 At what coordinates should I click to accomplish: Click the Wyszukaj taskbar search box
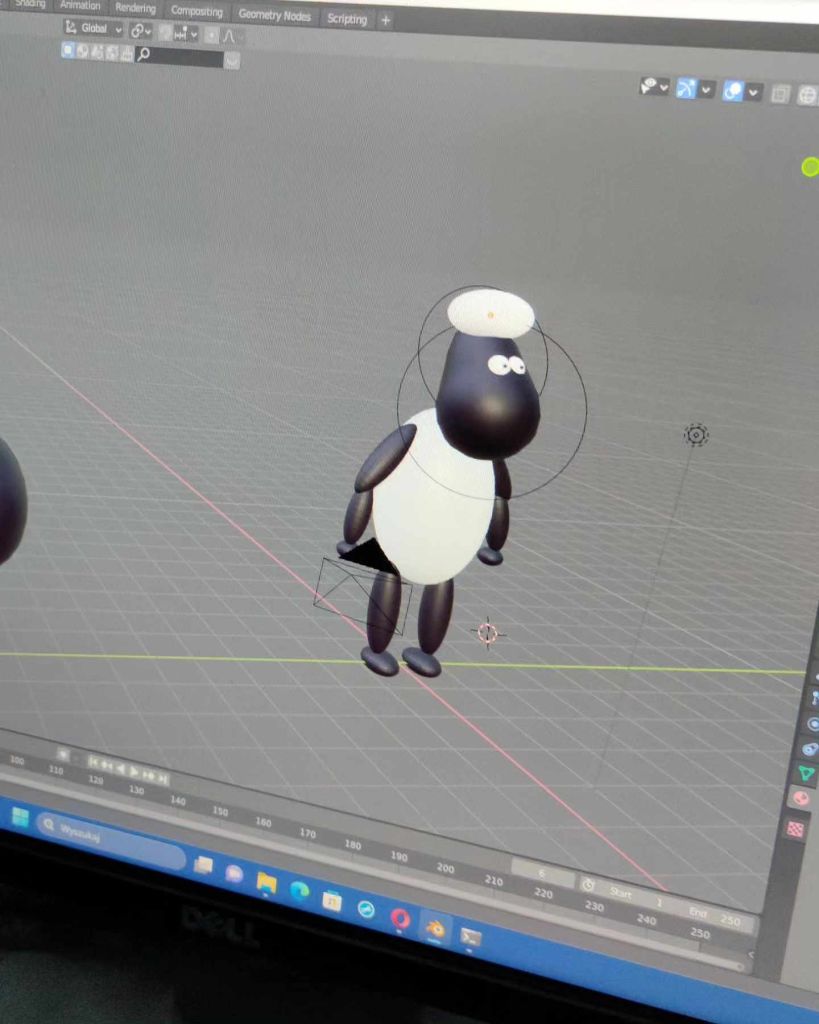click(x=111, y=839)
